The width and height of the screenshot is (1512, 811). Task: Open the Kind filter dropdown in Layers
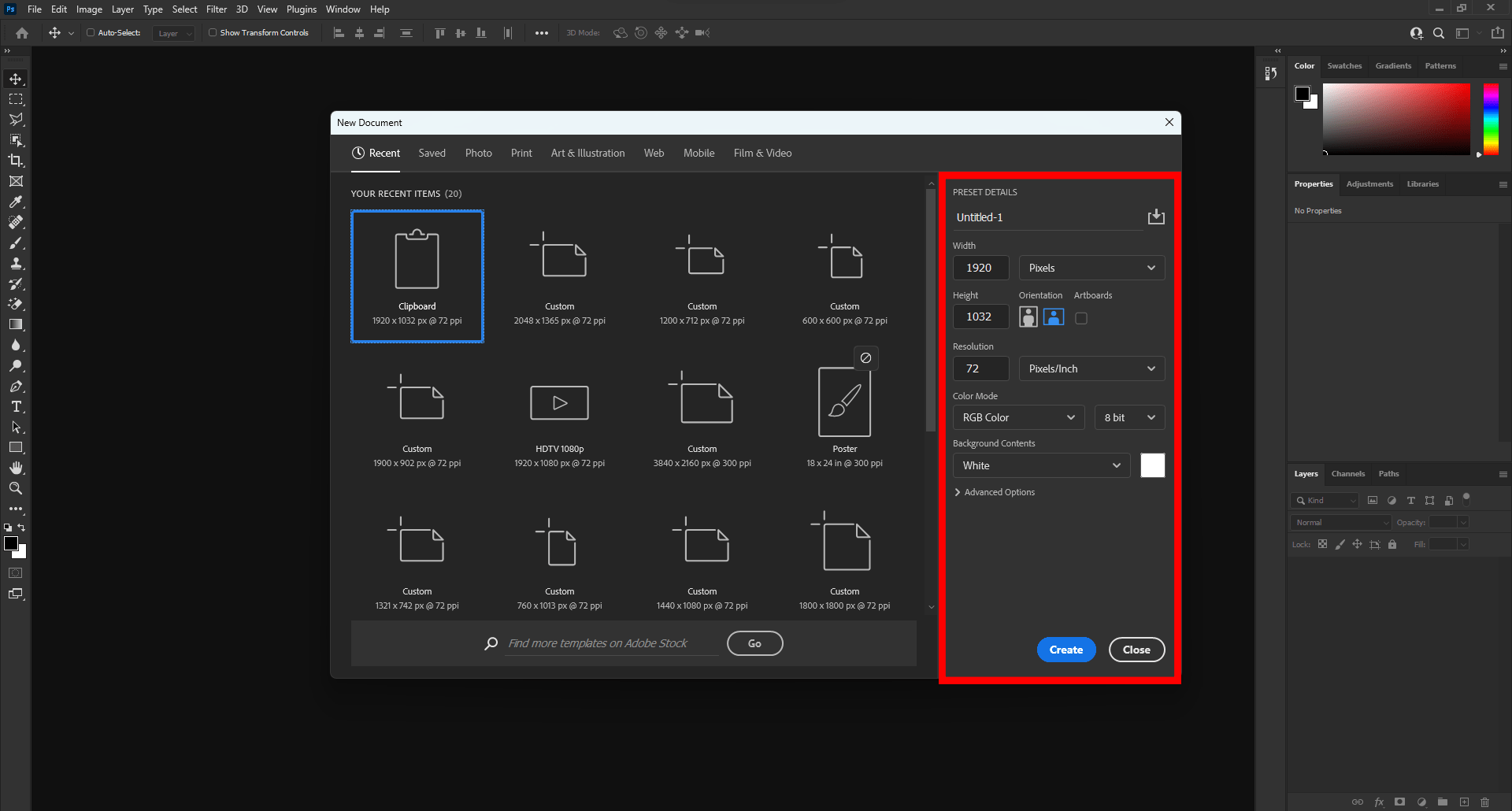point(1325,500)
